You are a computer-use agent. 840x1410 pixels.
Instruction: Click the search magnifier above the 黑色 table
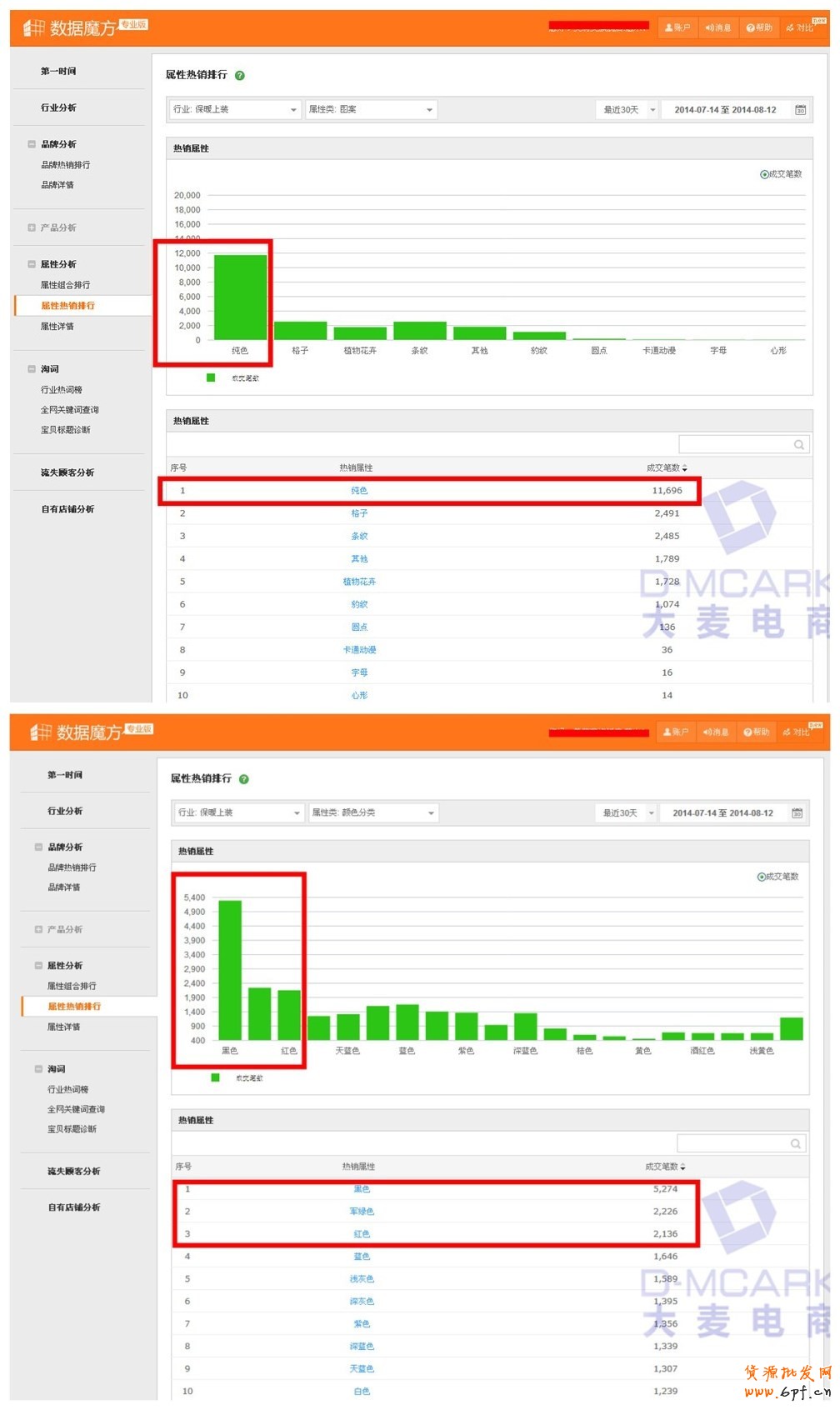pos(795,1144)
